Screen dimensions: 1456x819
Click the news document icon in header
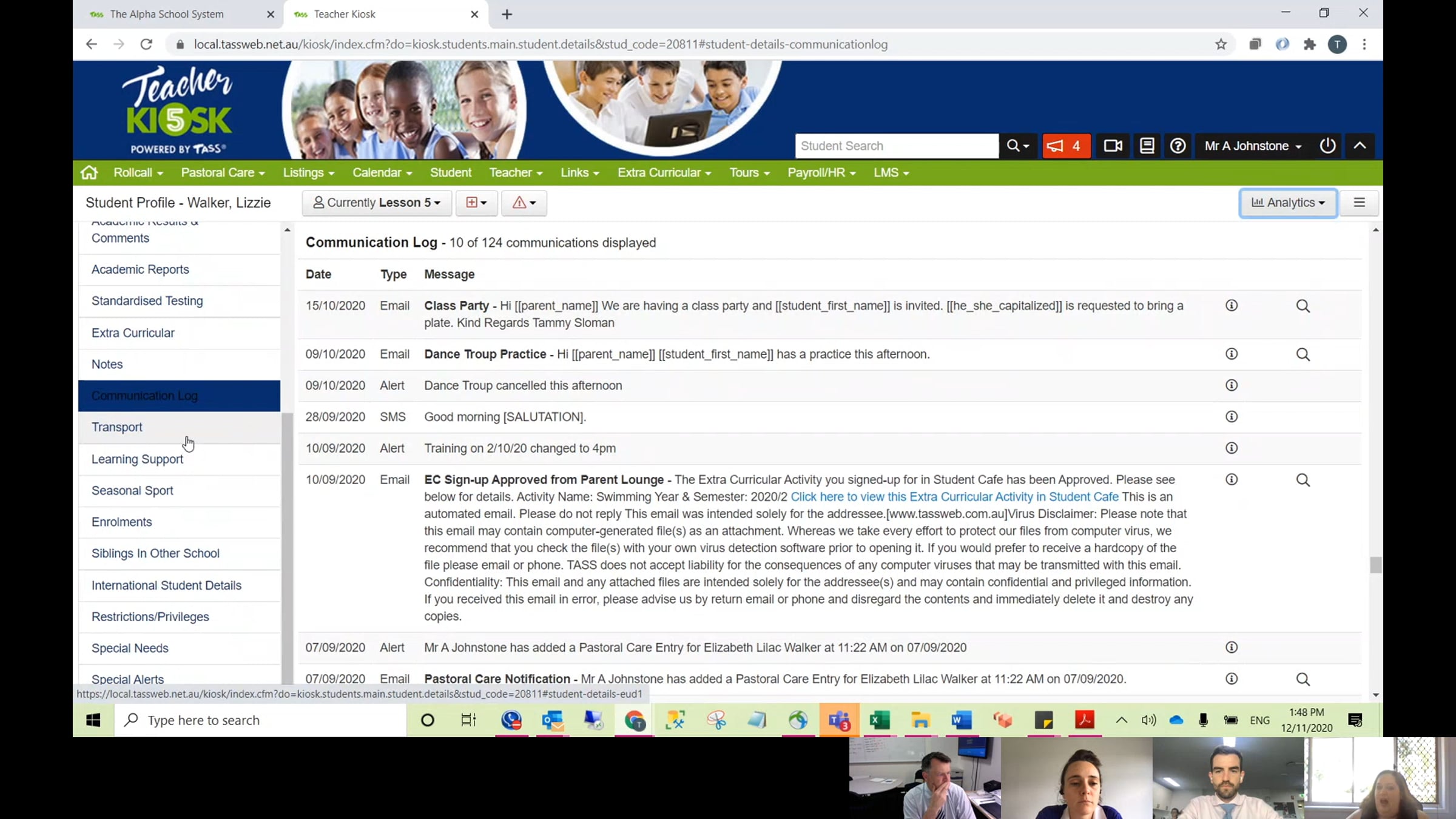(x=1147, y=146)
